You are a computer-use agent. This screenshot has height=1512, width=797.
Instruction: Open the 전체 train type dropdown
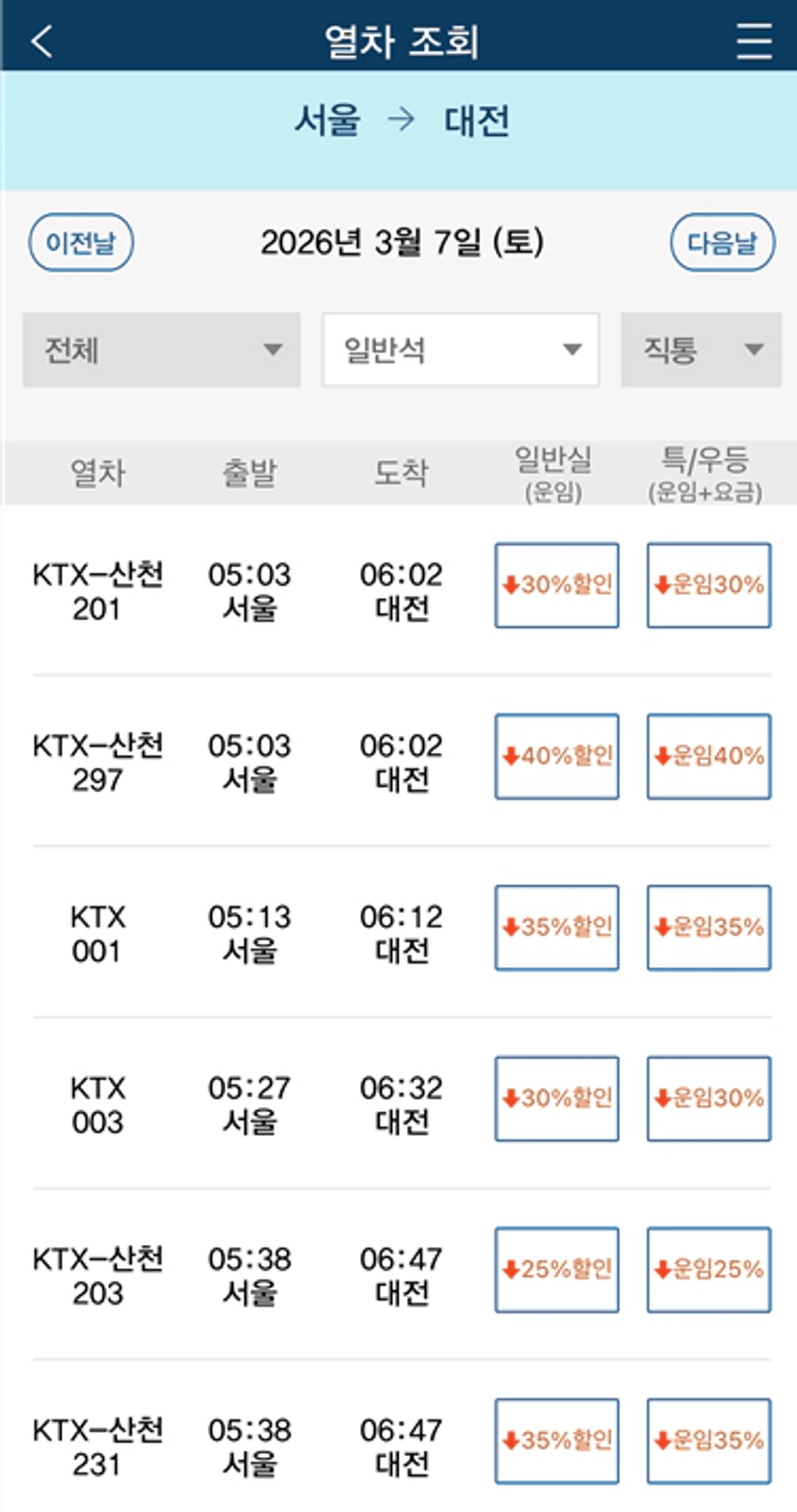point(161,350)
